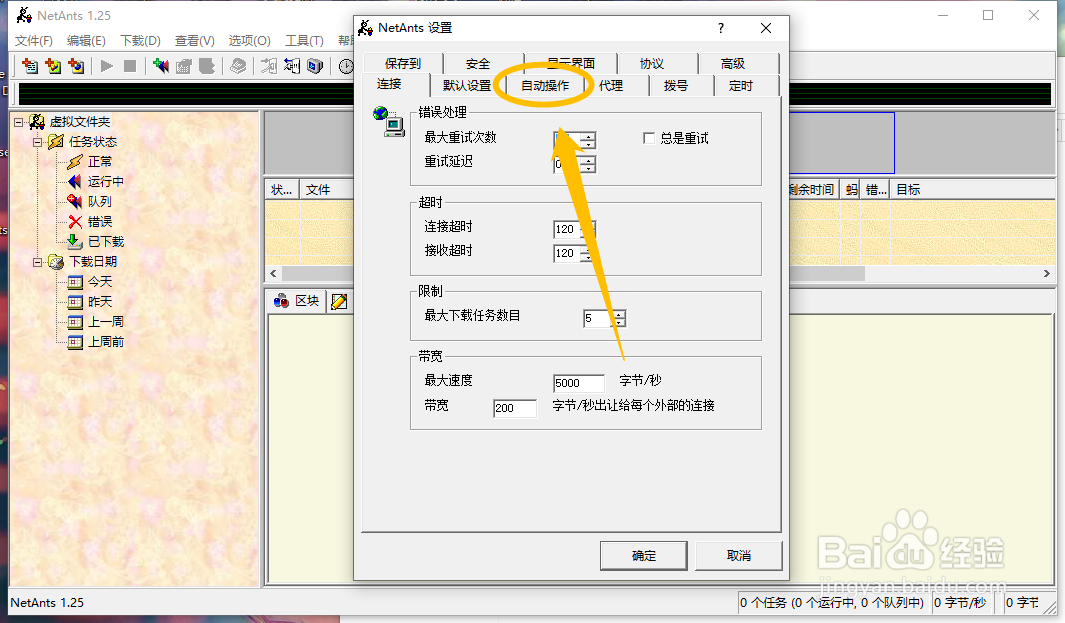Select 今天 under download date
The height and width of the screenshot is (623, 1065).
[x=100, y=281]
